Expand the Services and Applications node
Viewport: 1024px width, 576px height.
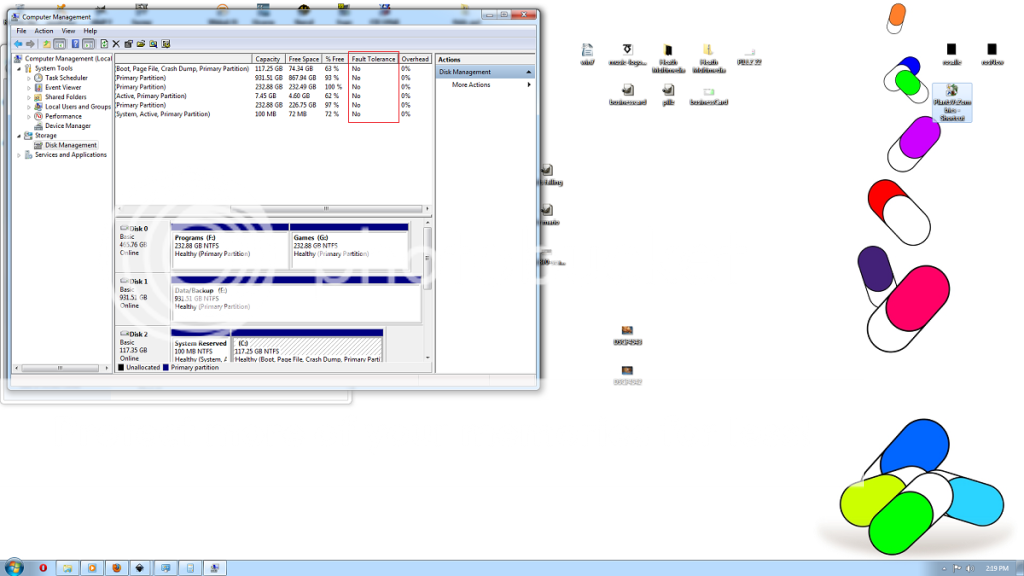pyautogui.click(x=19, y=155)
